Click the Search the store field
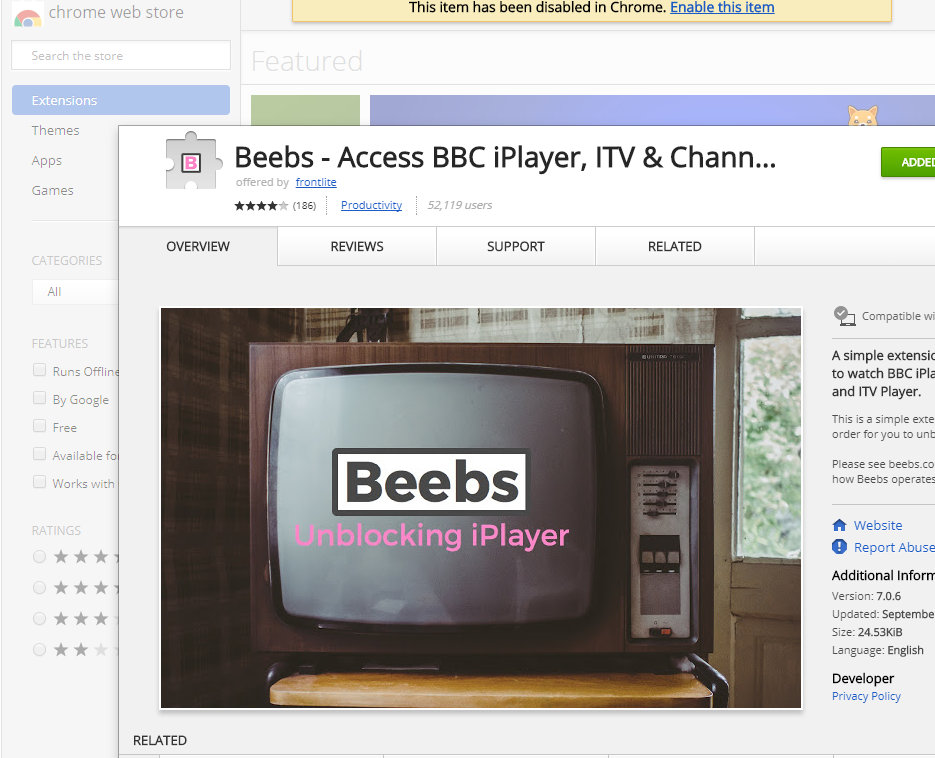935x758 pixels. 121,55
